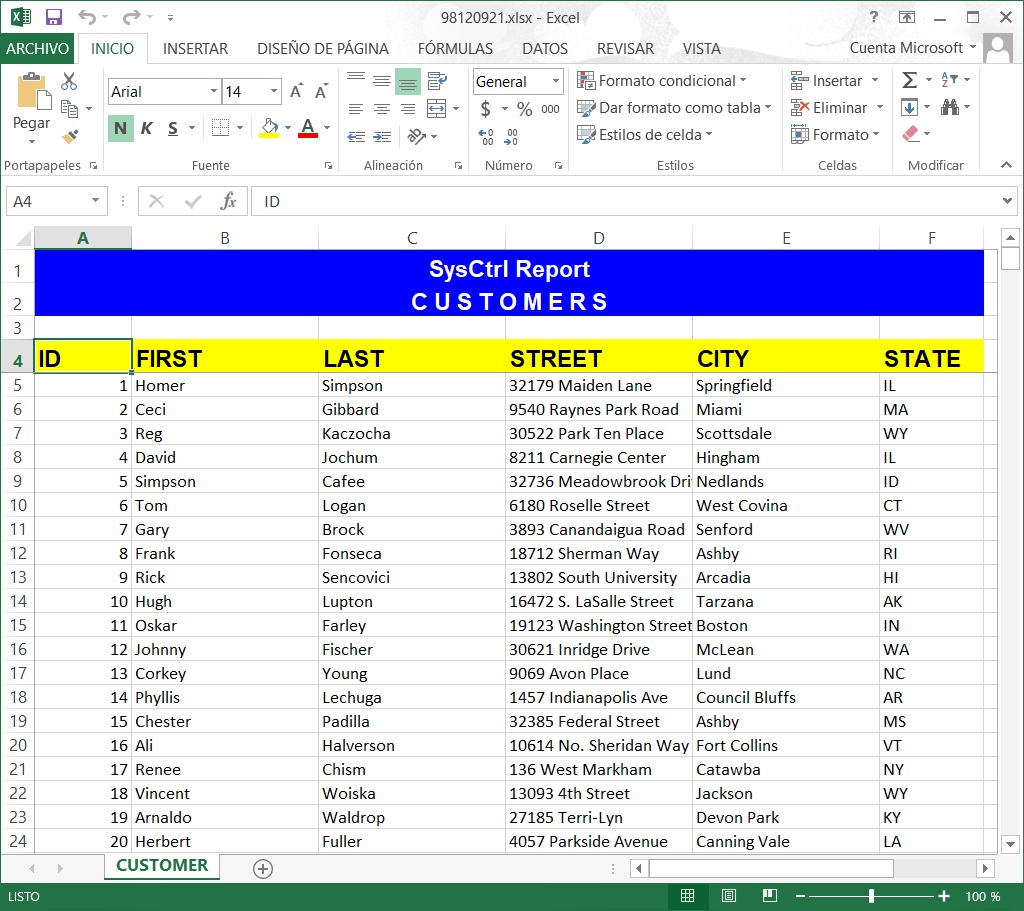The width and height of the screenshot is (1024, 911).
Task: Click the Save icon in quick access toolbar
Action: click(54, 17)
